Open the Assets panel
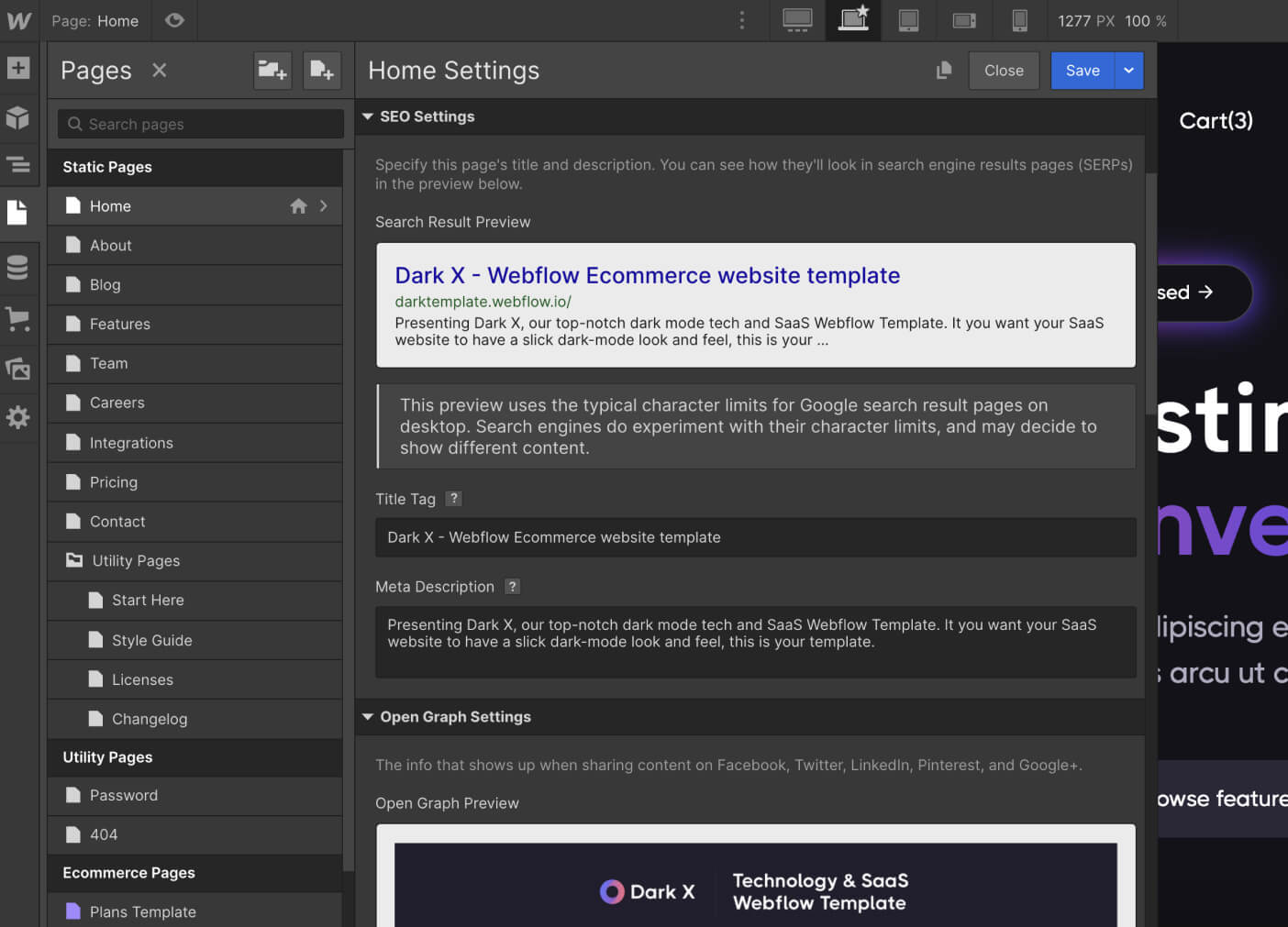1288x927 pixels. click(x=19, y=369)
